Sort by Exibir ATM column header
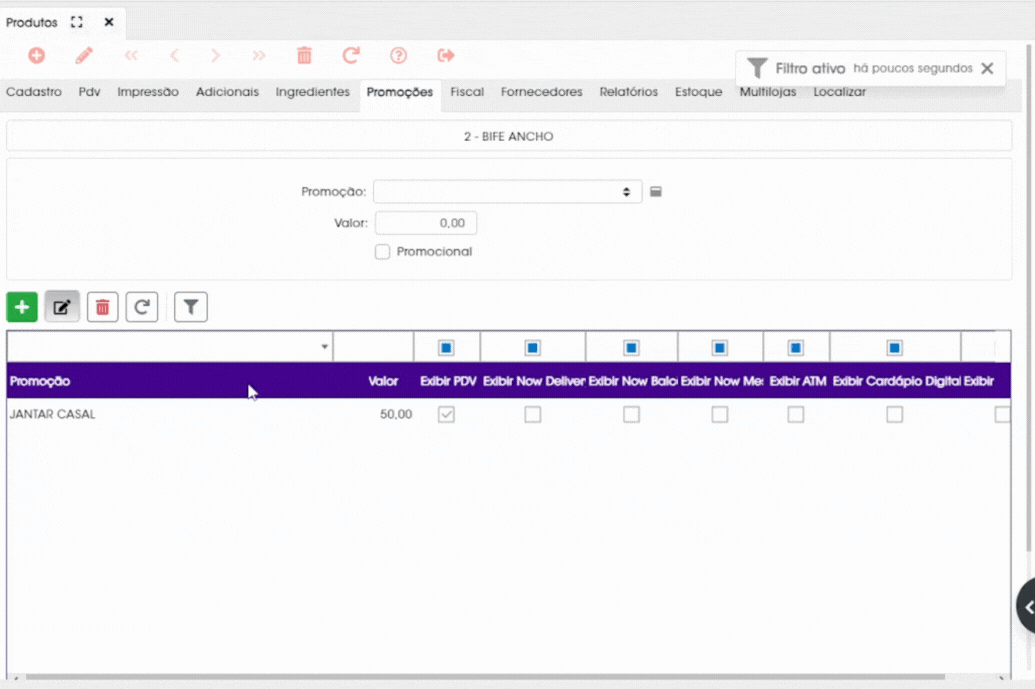 797,381
